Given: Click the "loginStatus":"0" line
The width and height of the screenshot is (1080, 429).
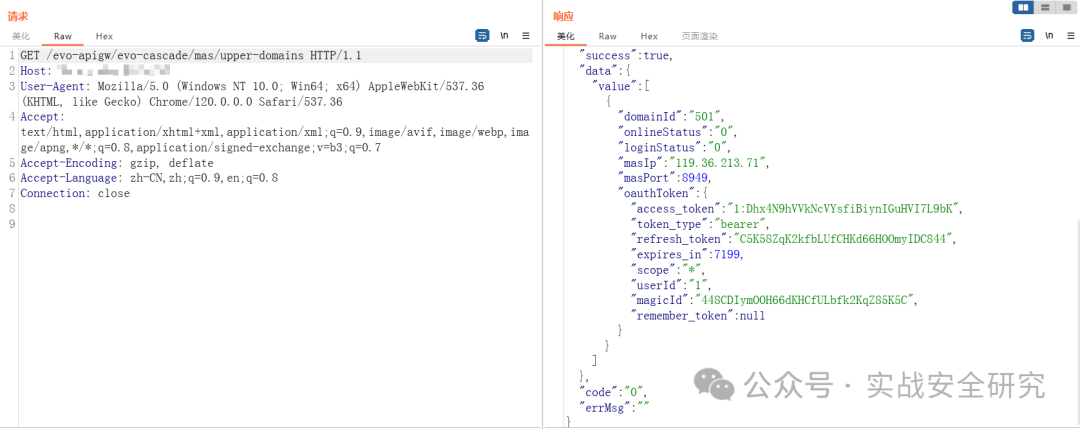Looking at the screenshot, I should (674, 147).
